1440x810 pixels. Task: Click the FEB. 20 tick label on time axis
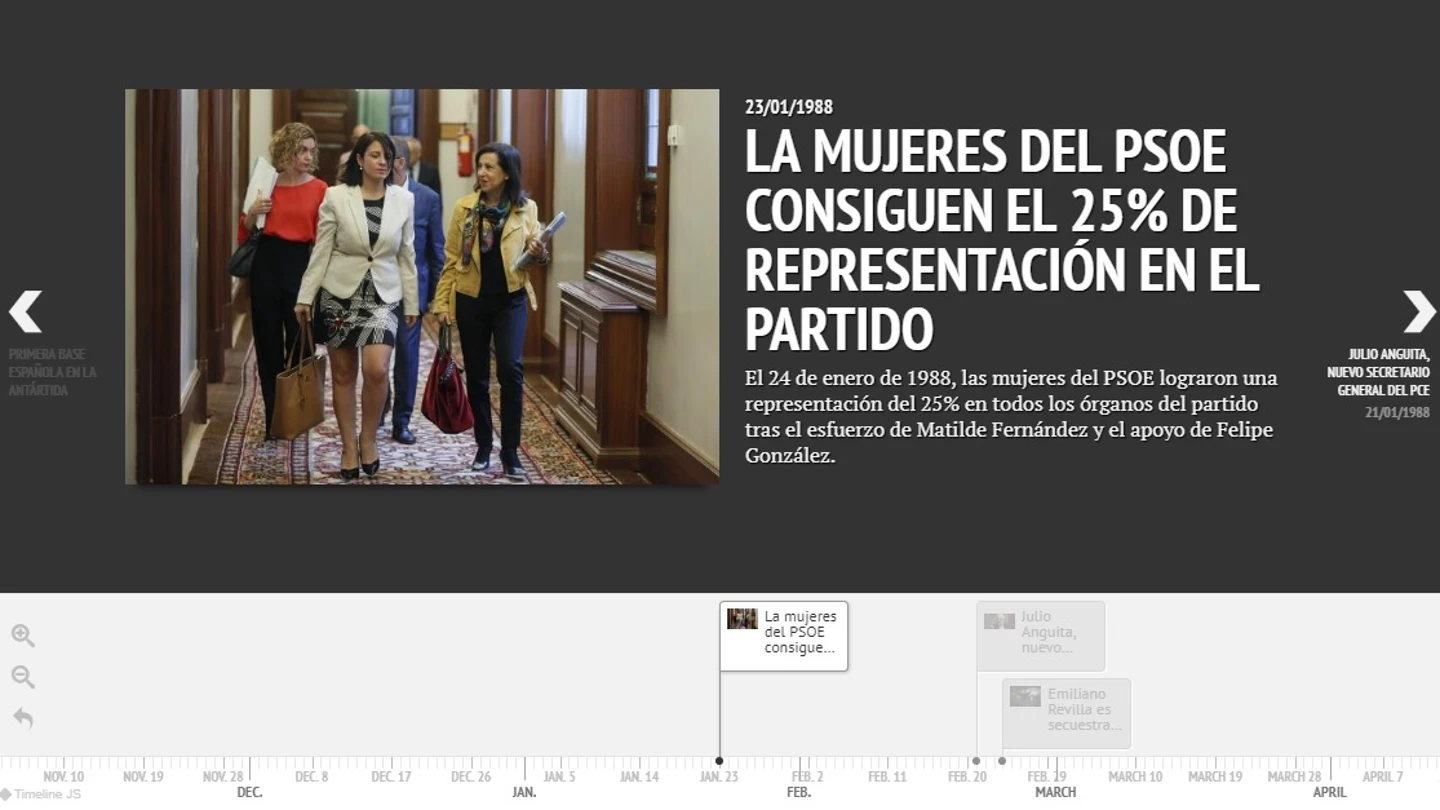click(x=967, y=777)
